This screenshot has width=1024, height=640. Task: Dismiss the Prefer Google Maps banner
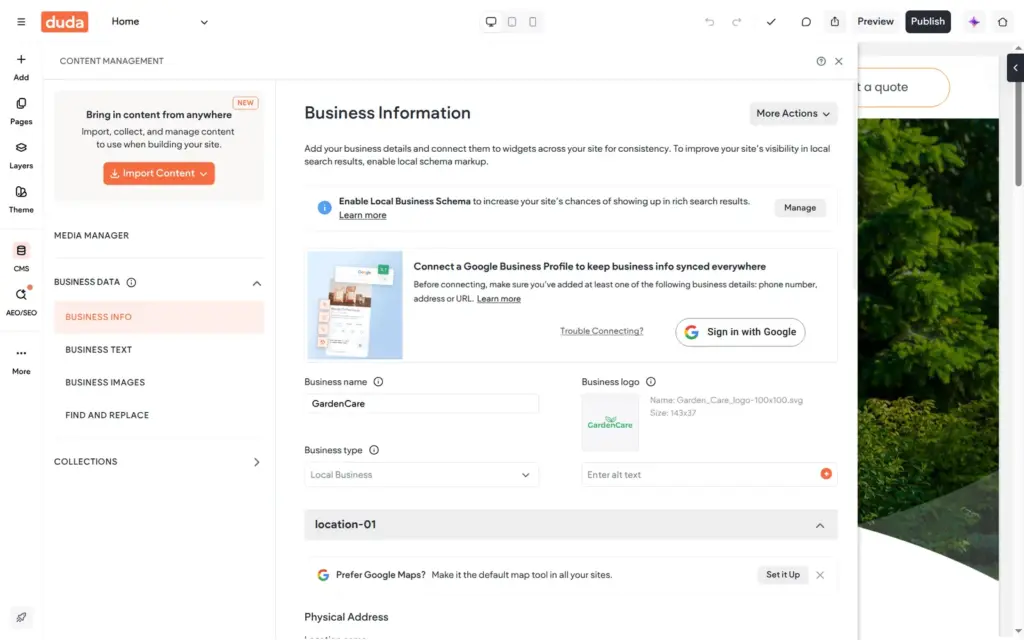point(820,575)
